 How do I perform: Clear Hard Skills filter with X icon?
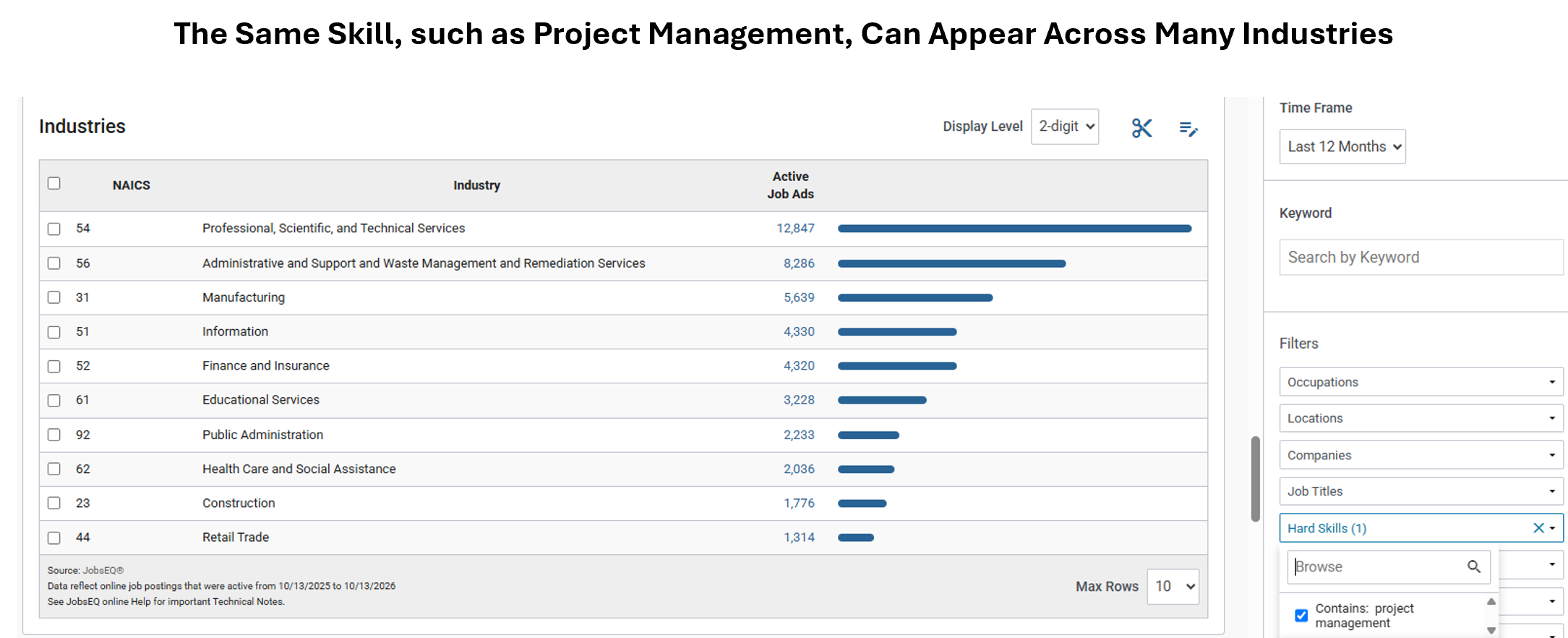point(1538,528)
